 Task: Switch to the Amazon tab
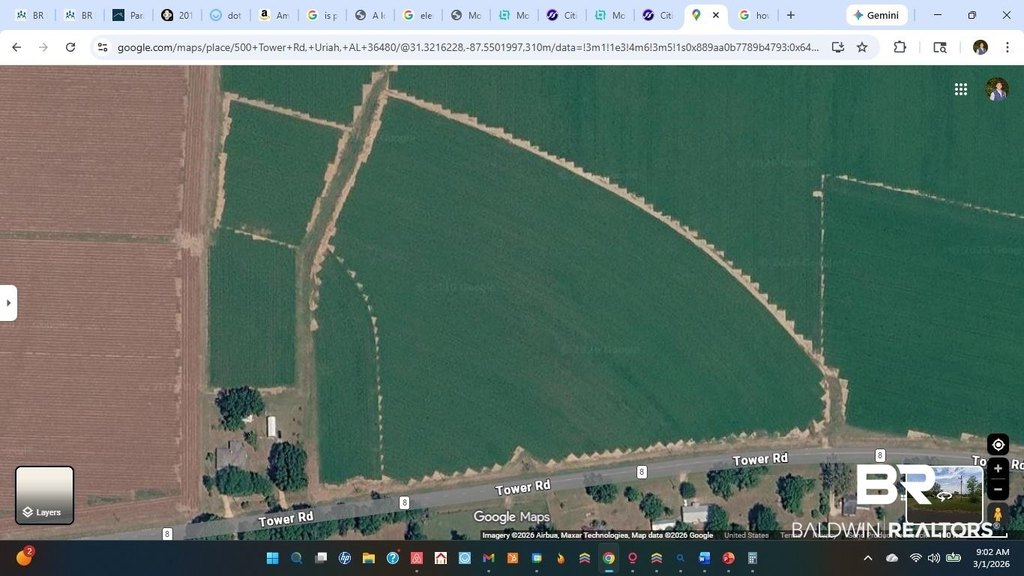pos(274,15)
